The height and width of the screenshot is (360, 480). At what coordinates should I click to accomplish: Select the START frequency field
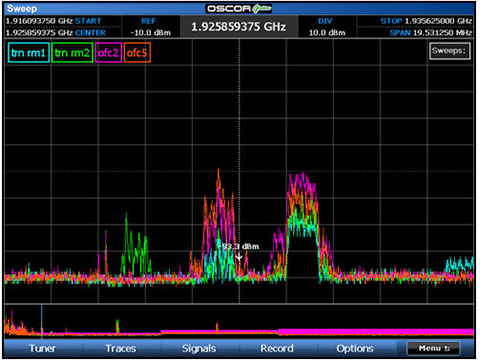(x=53, y=21)
